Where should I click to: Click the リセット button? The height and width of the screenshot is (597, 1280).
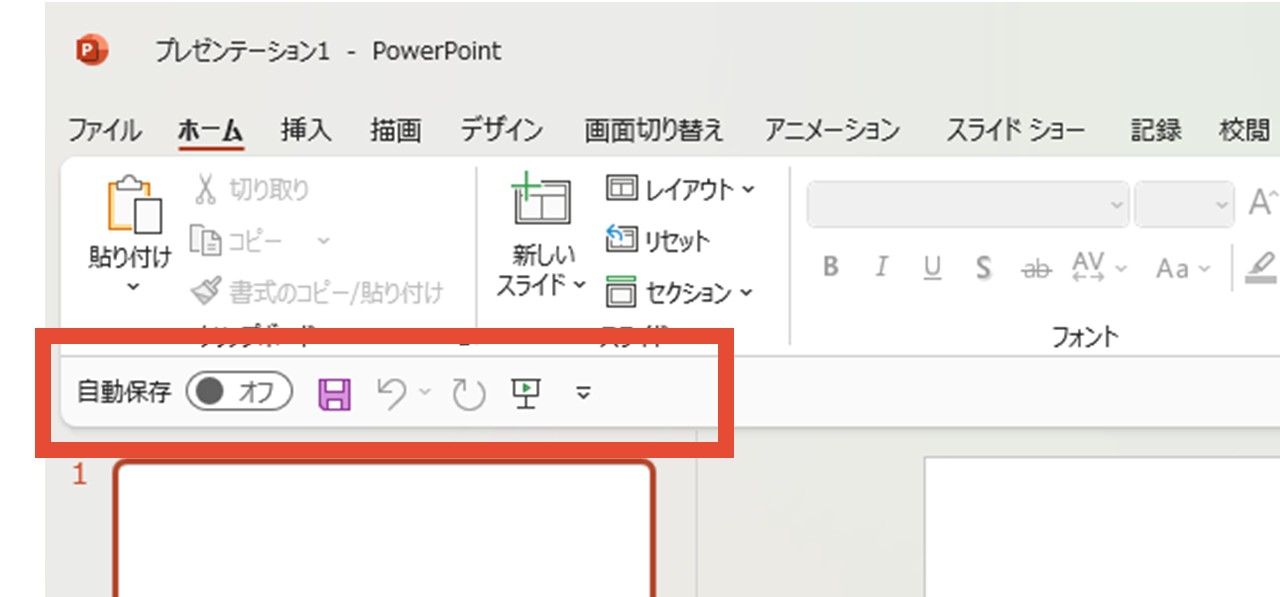click(x=657, y=240)
